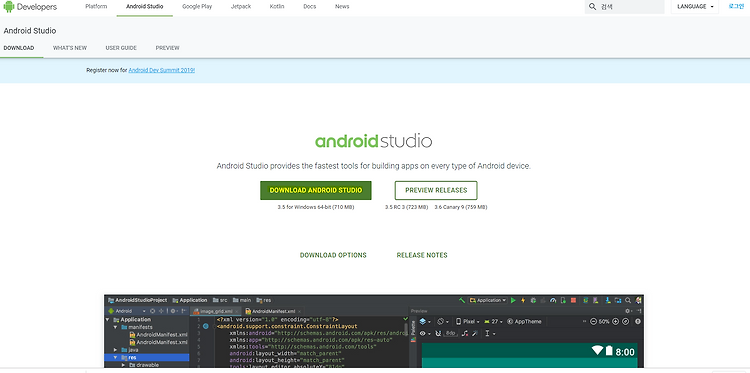Click the Android Developers logo
This screenshot has width=750, height=373.
30,7
